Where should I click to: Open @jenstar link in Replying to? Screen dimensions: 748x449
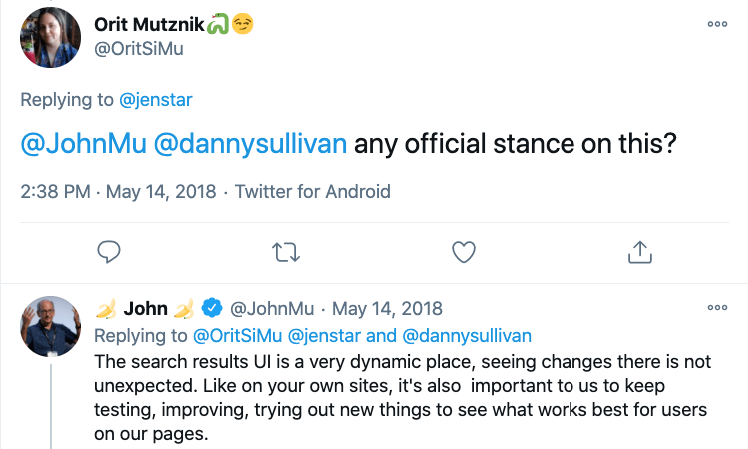point(162,99)
